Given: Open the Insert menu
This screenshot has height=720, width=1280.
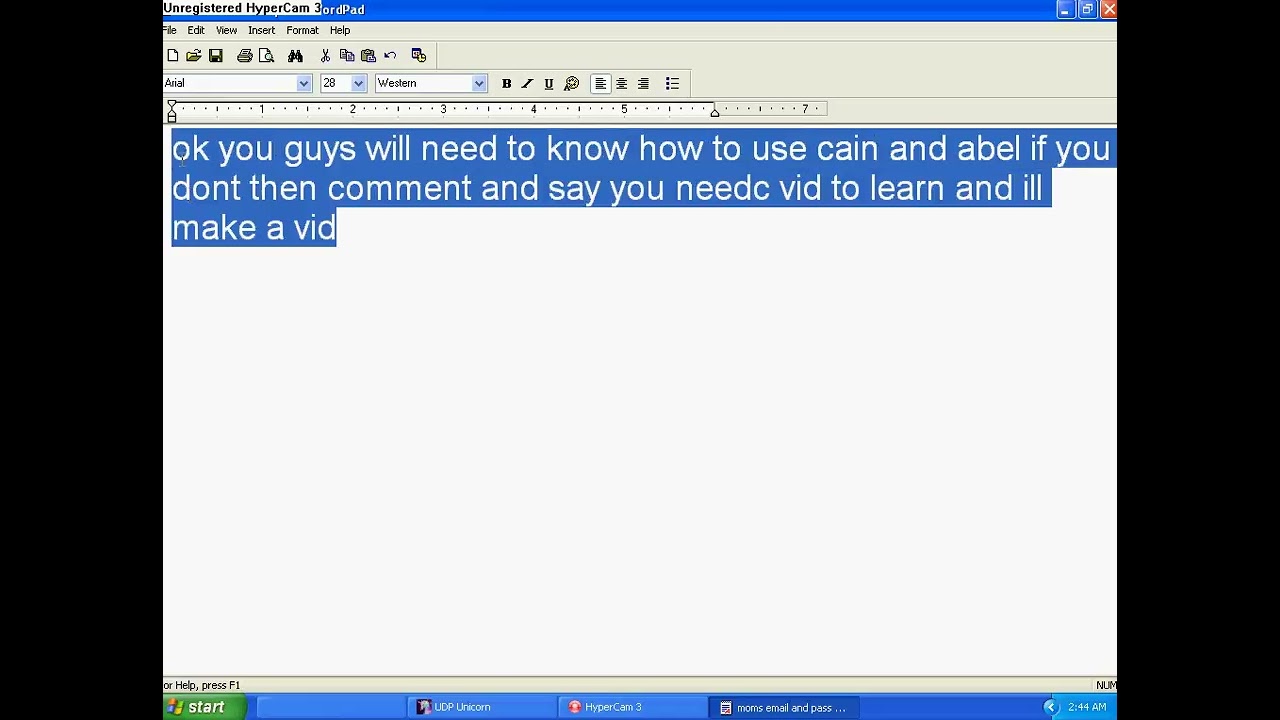Looking at the screenshot, I should click(261, 30).
